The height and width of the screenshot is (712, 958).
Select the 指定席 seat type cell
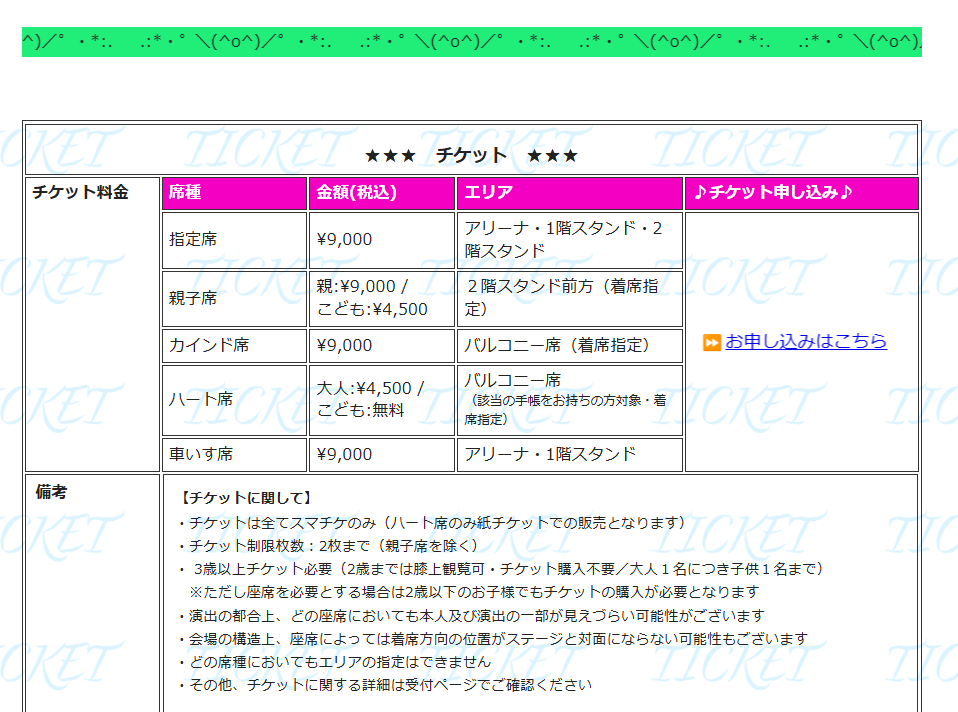pos(235,240)
